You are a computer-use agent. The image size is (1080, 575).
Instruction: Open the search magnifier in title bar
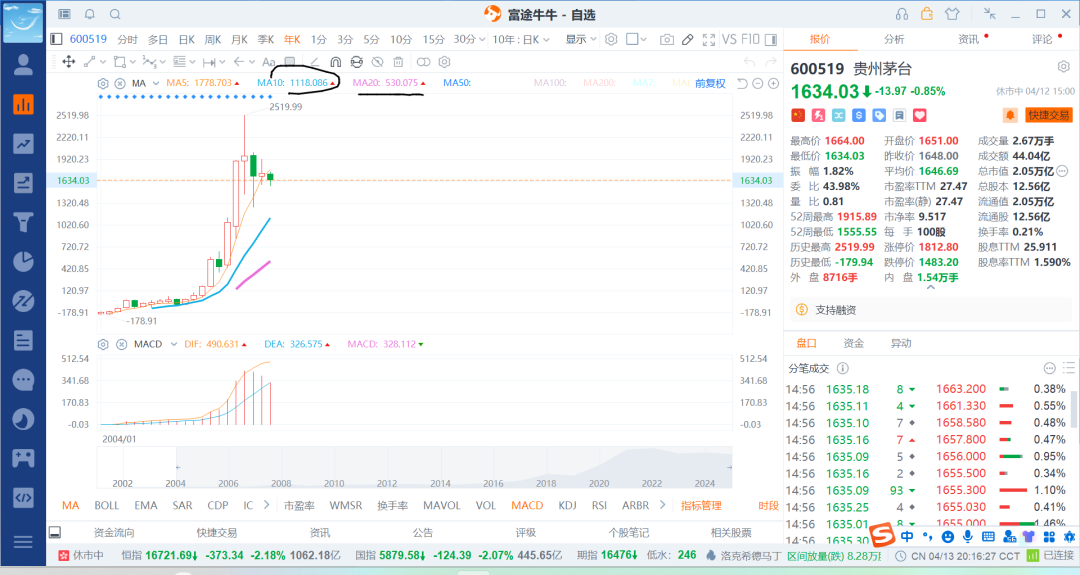pyautogui.click(x=115, y=14)
